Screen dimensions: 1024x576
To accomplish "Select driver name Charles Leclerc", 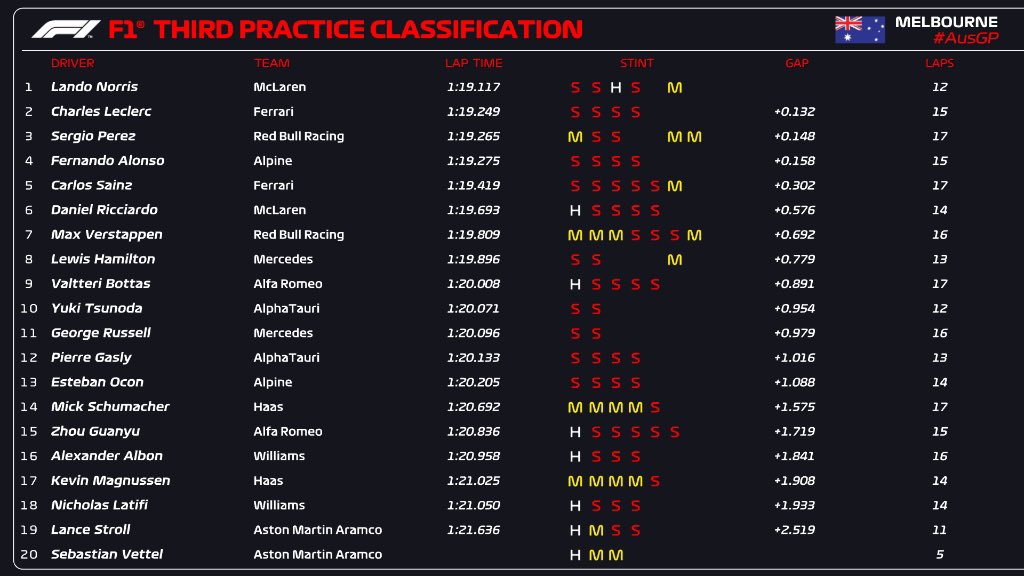I will 101,111.
